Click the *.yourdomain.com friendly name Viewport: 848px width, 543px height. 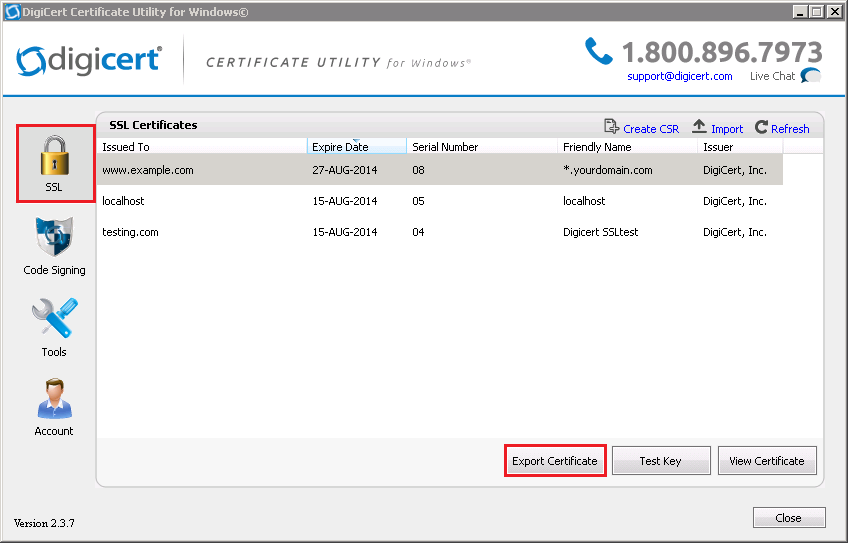pyautogui.click(x=607, y=170)
